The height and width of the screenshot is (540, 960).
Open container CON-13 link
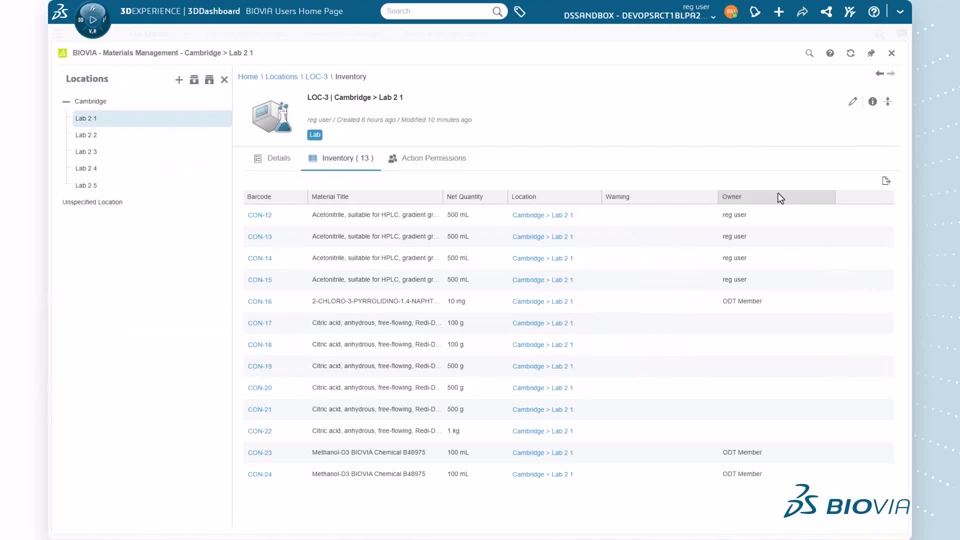[x=260, y=236]
